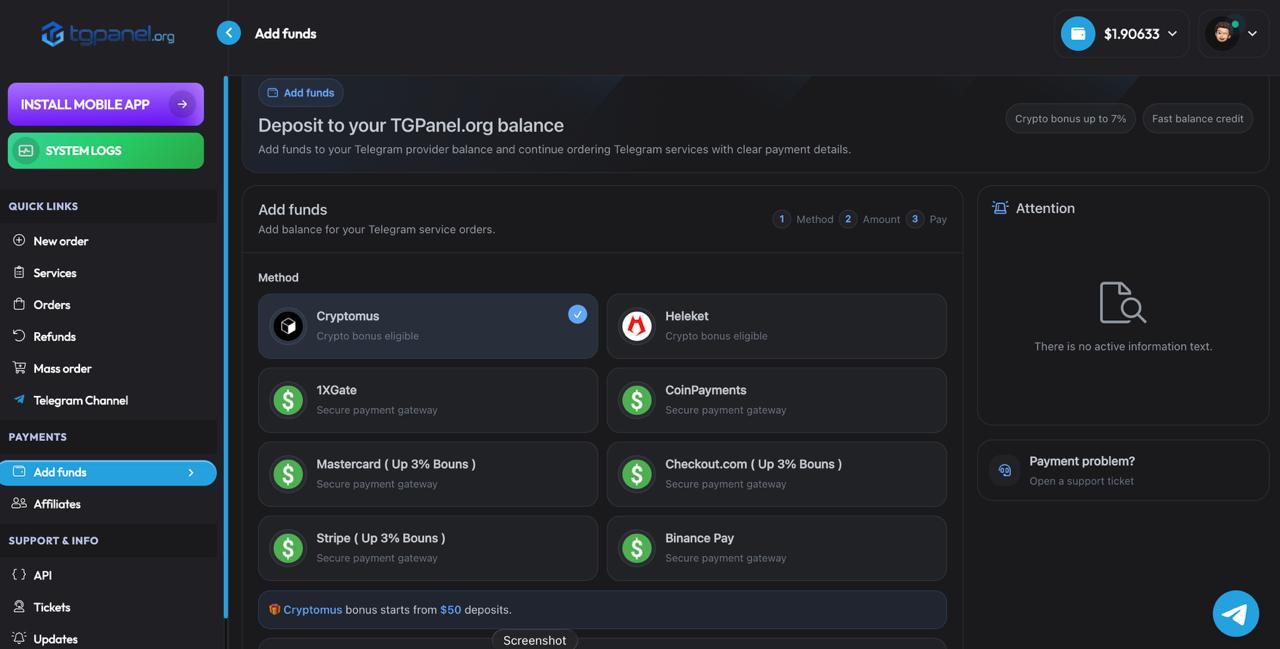
Task: Open the $1.90633 balance dropdown
Action: pos(1122,34)
